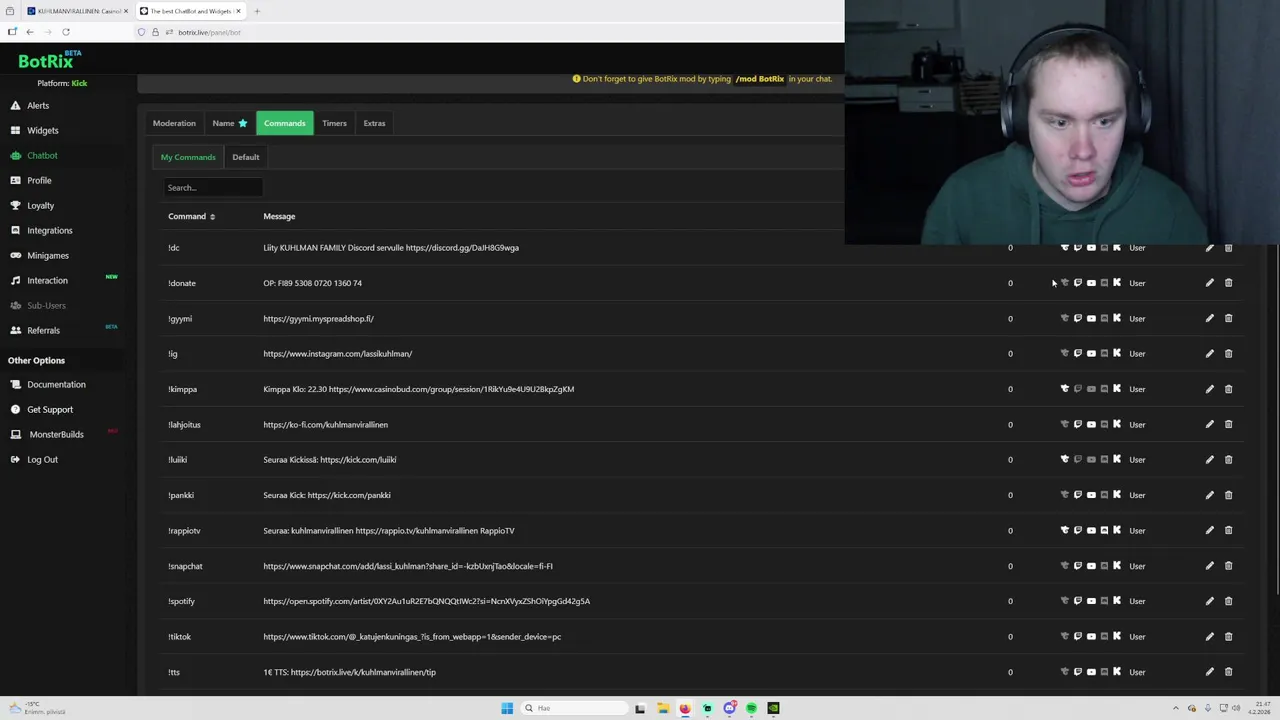Click the trash icon for !gyymi
This screenshot has width=1280, height=720.
pyautogui.click(x=1228, y=318)
